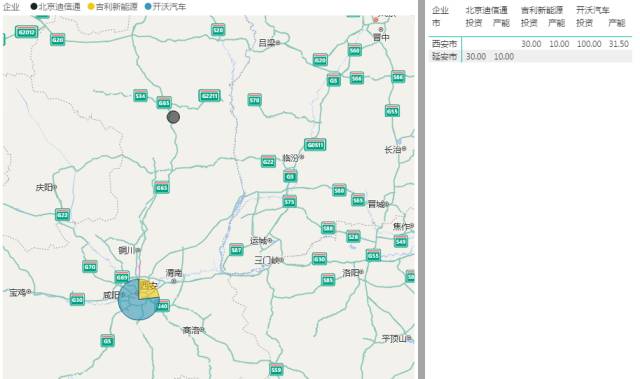Click the 开沃汽车 legend label
The width and height of the screenshot is (640, 379).
169,7
